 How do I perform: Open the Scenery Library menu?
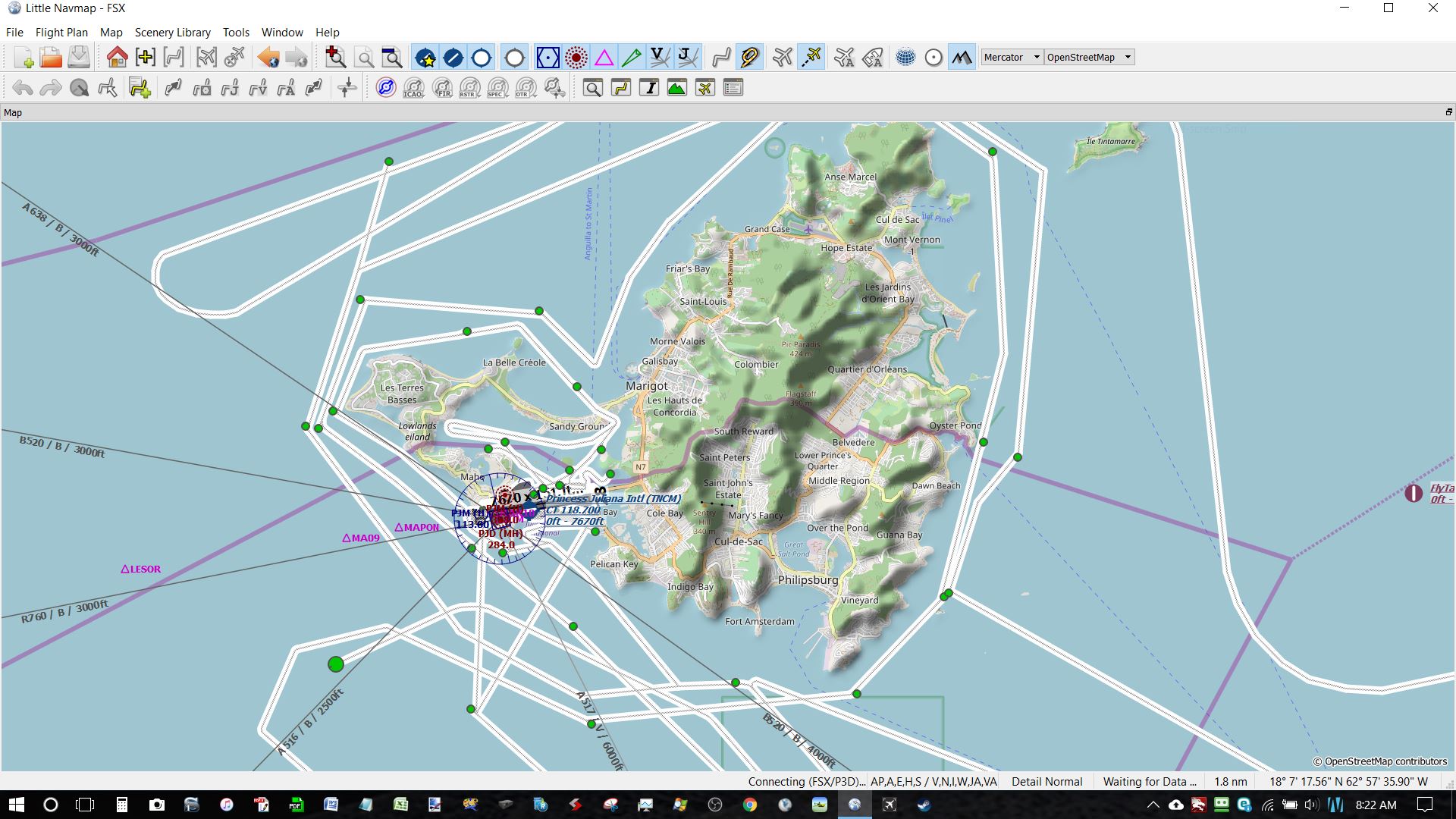[172, 32]
